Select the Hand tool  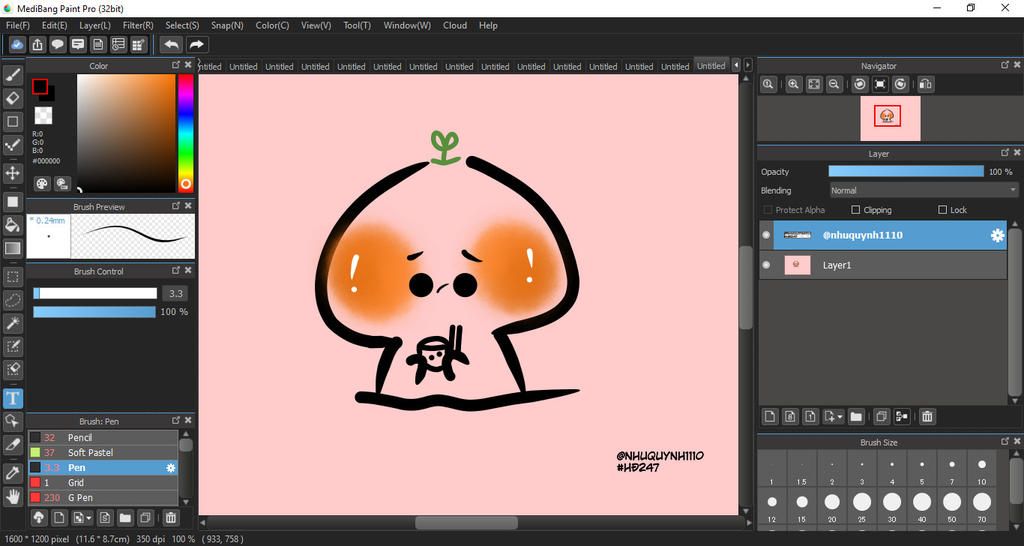[12, 496]
